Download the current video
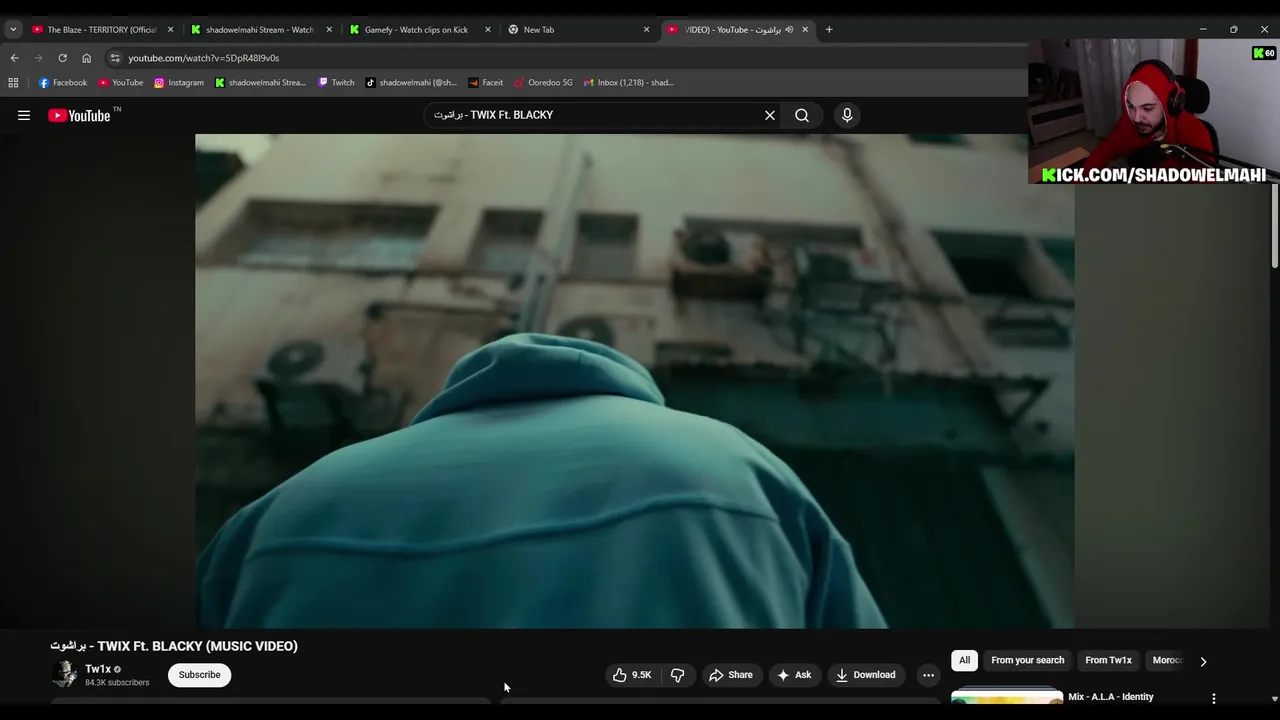The image size is (1280, 720). pyautogui.click(x=866, y=675)
